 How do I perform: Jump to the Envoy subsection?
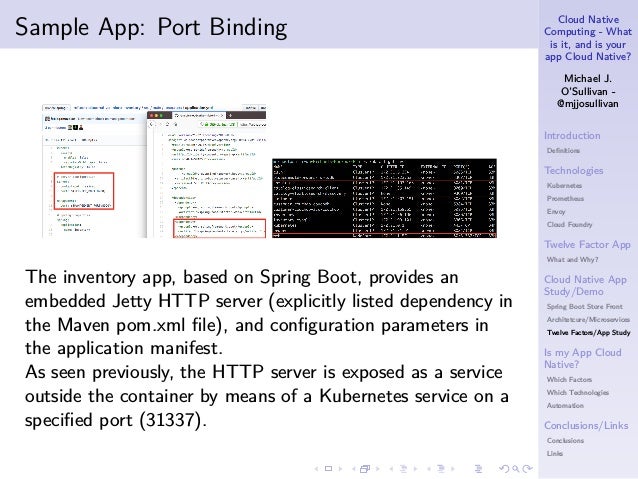click(556, 212)
